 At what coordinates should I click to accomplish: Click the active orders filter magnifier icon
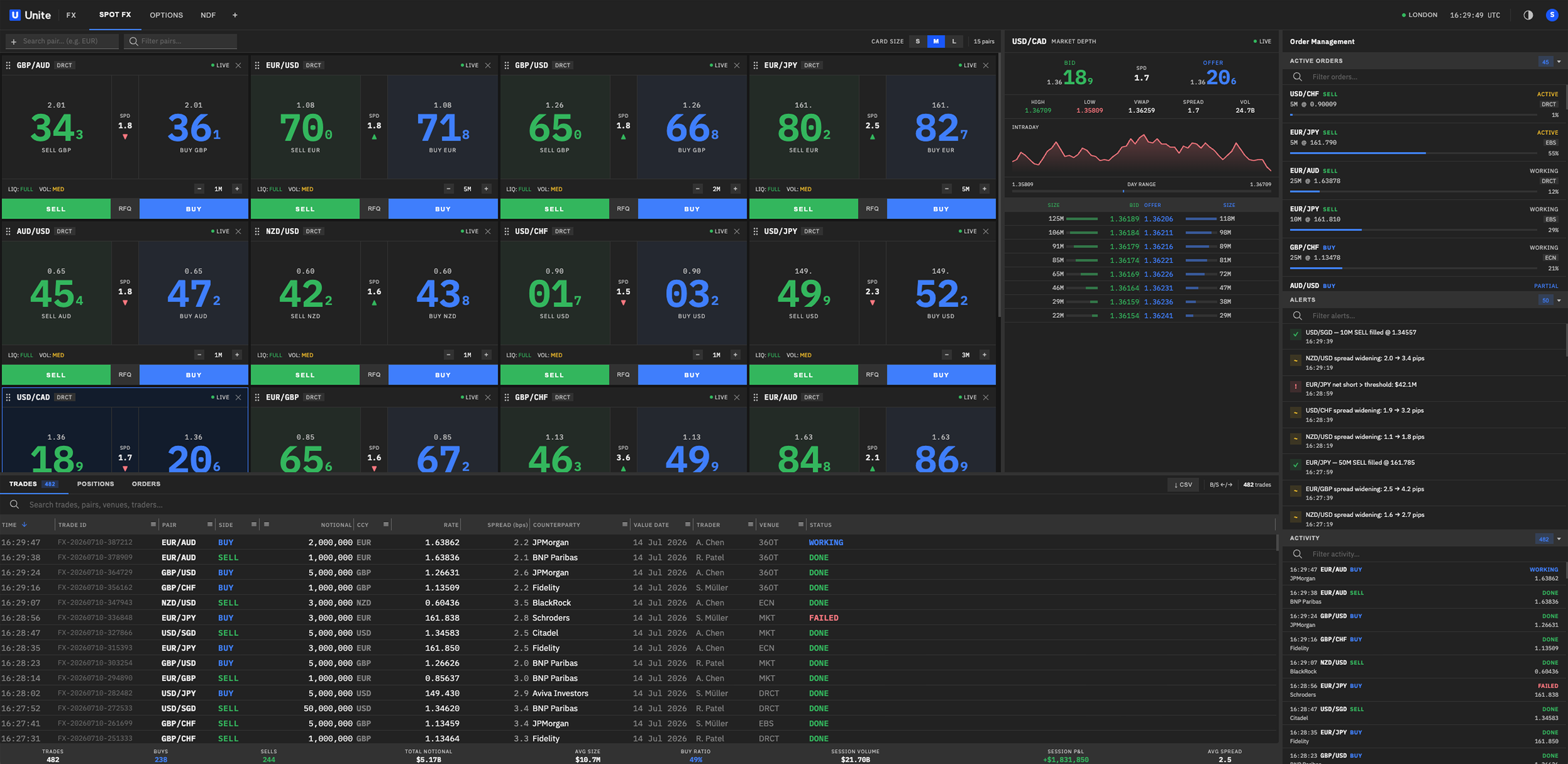click(1298, 77)
